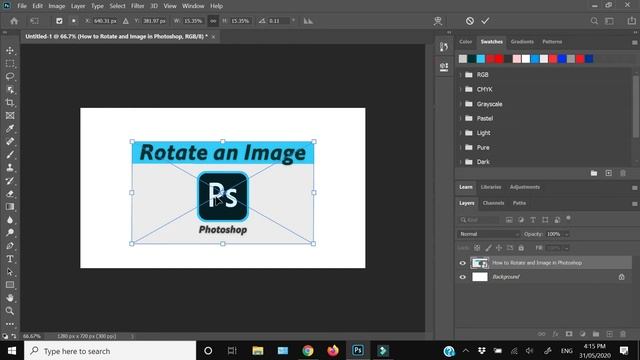Open the History panel icon
Viewport: 640px width, 360px height.
pyautogui.click(x=444, y=47)
